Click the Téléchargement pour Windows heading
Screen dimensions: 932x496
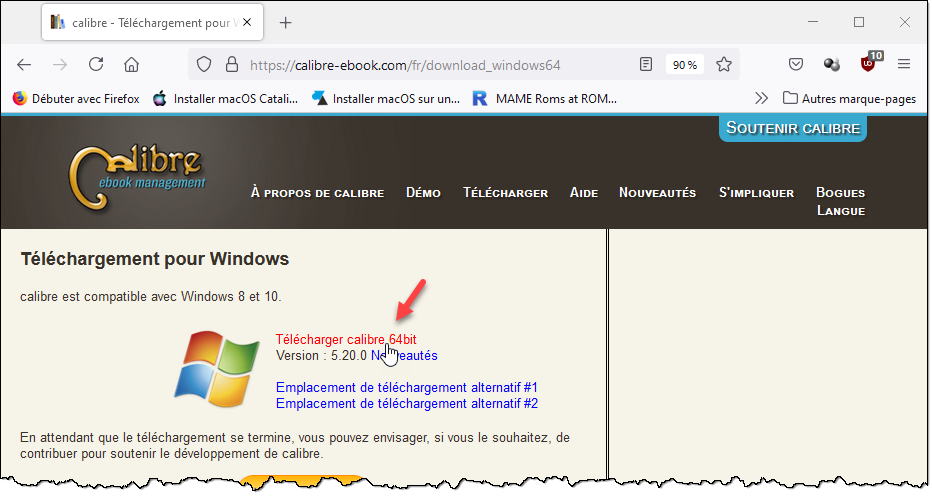pos(155,259)
